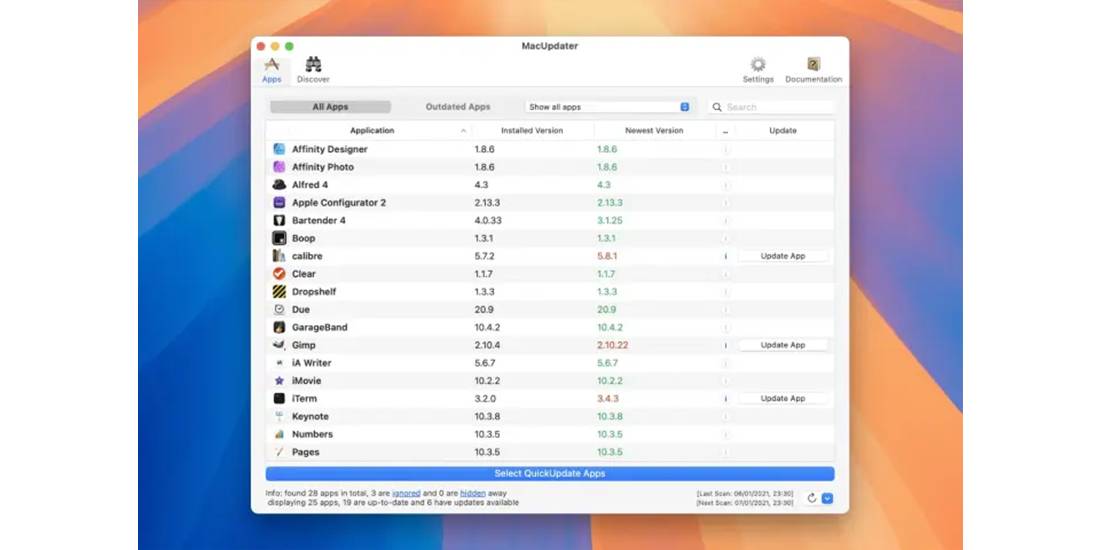This screenshot has width=1100, height=550.
Task: Sort by Application column header
Action: [372, 130]
